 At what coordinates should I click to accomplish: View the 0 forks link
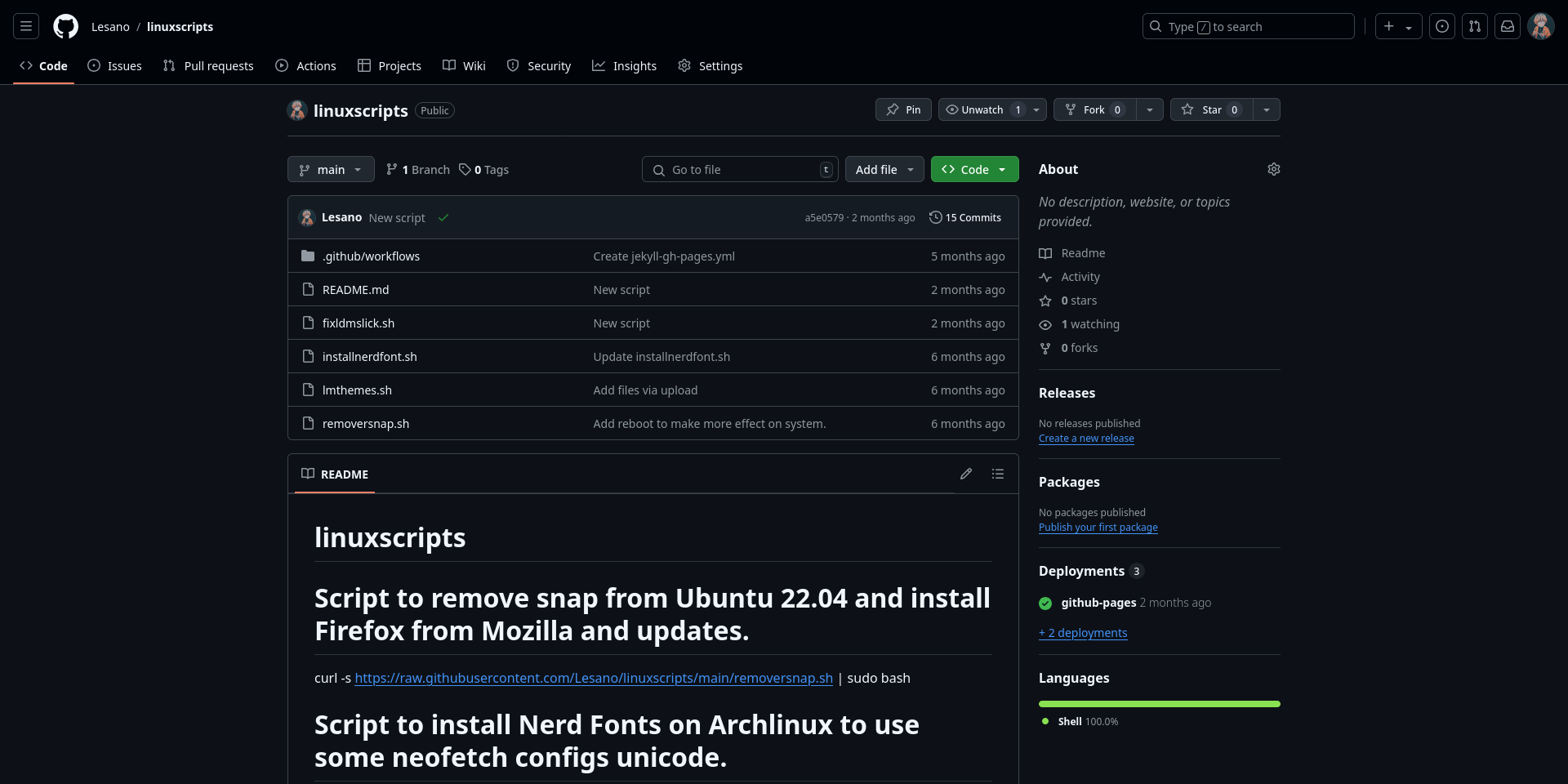tap(1068, 348)
